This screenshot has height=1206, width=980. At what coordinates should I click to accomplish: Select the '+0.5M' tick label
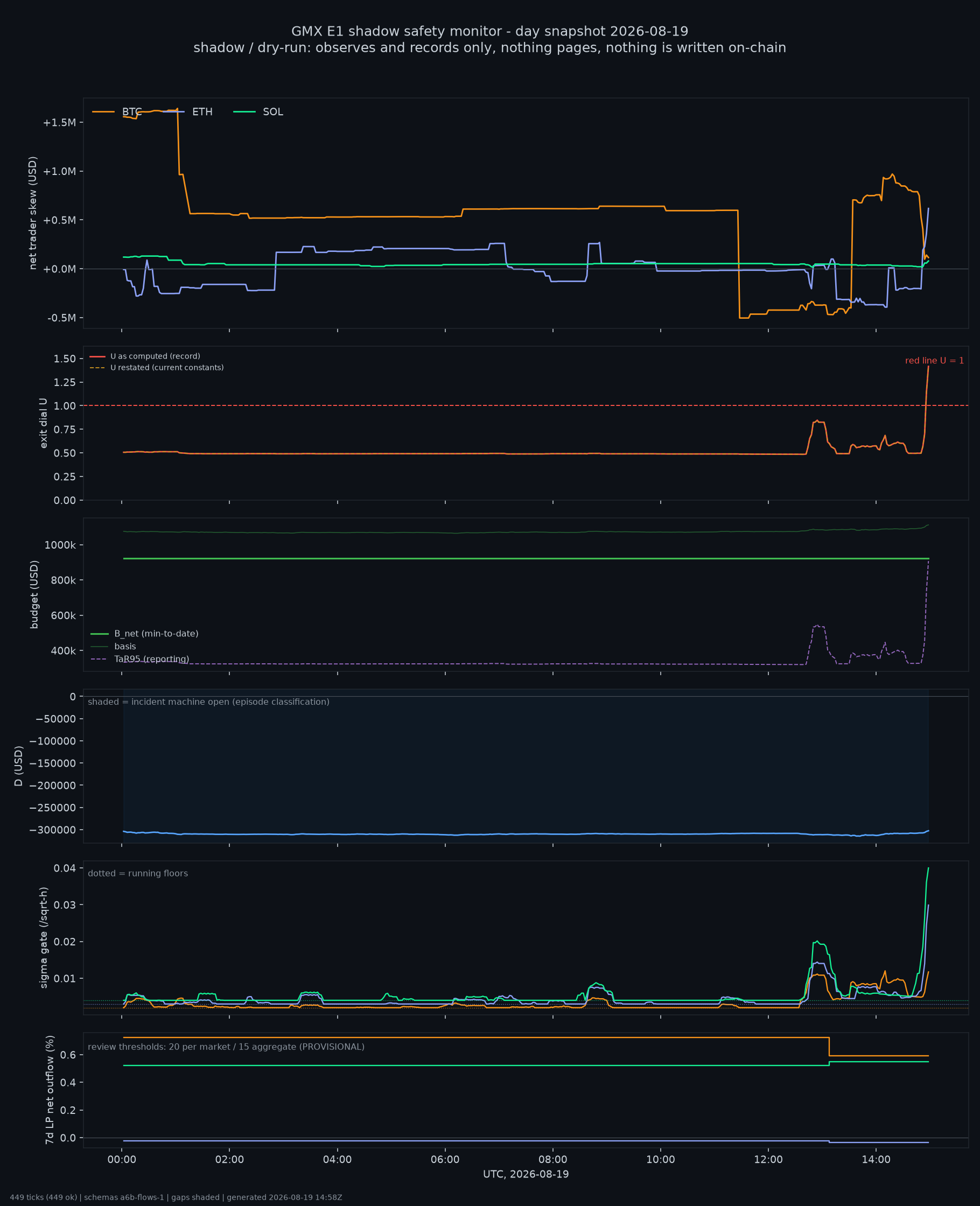(59, 220)
